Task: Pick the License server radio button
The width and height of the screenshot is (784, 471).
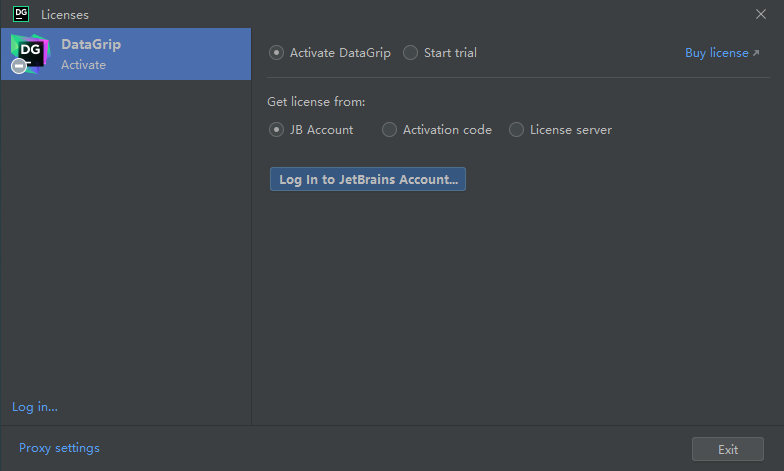Action: coord(517,130)
